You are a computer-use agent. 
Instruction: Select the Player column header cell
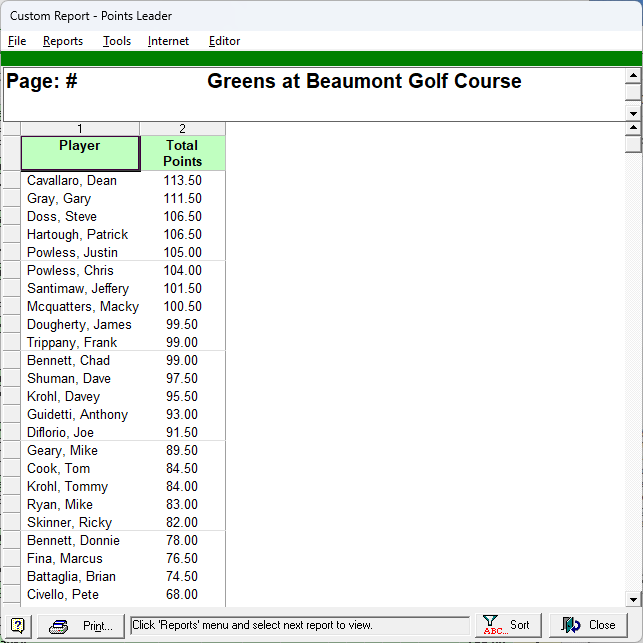[x=80, y=153]
